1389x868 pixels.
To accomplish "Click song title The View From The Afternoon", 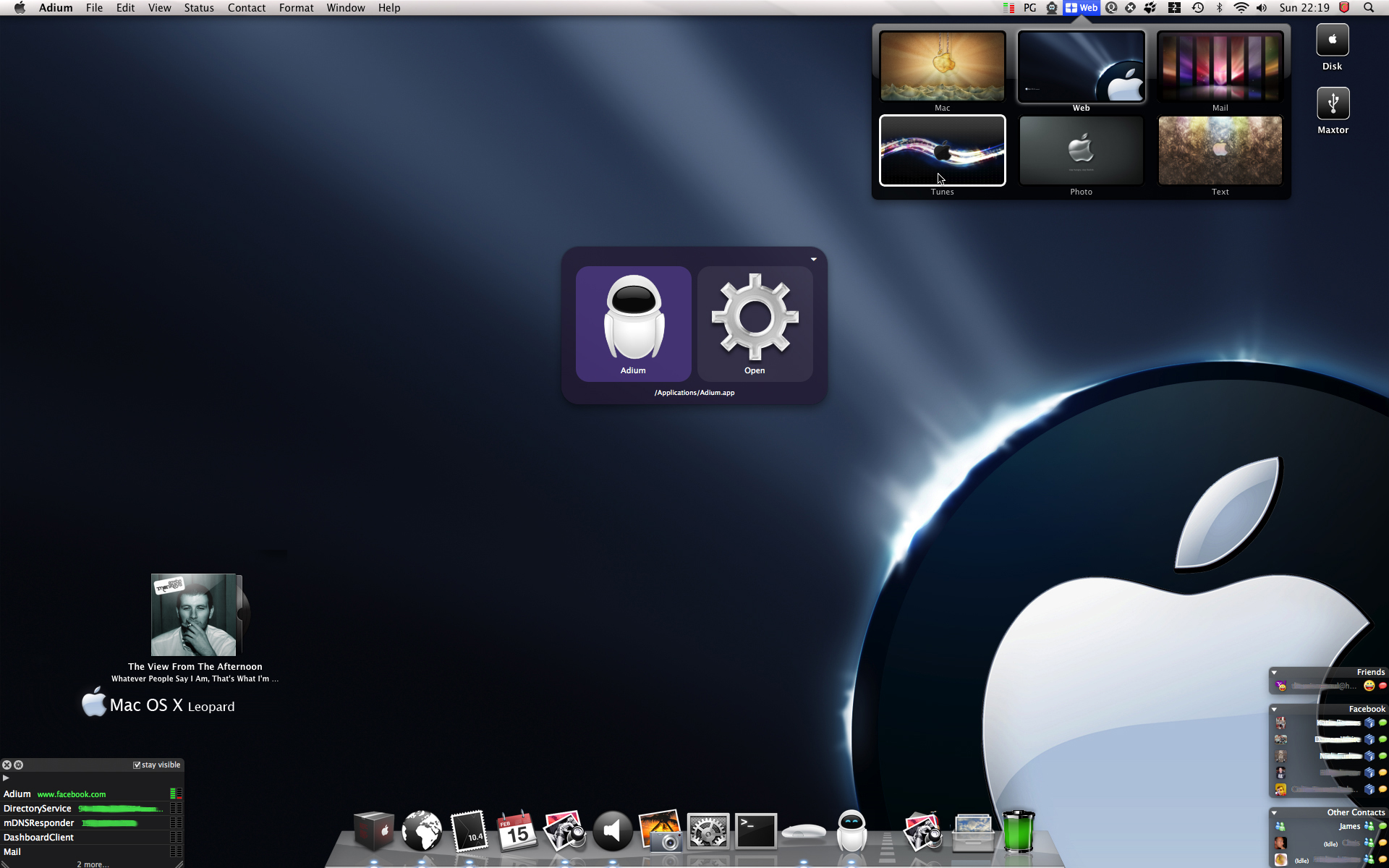I will pos(195,667).
